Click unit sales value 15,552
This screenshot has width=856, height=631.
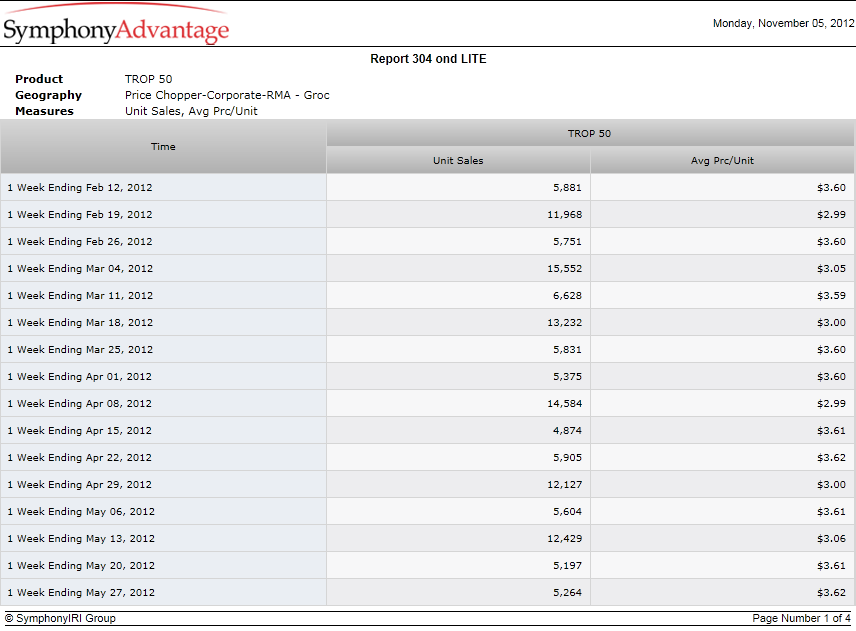pyautogui.click(x=564, y=269)
